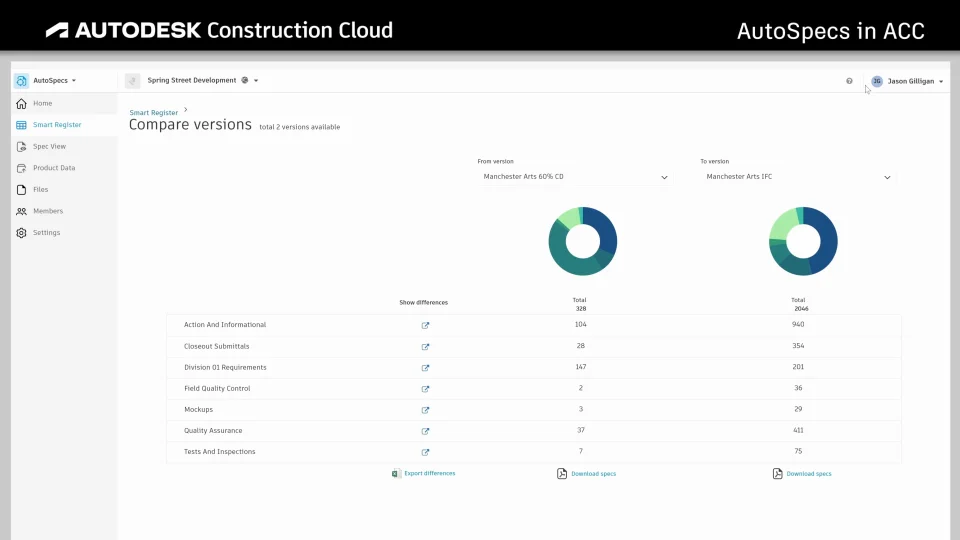This screenshot has width=960, height=540.
Task: Click the AutoSpecs product logo icon
Action: (x=21, y=81)
